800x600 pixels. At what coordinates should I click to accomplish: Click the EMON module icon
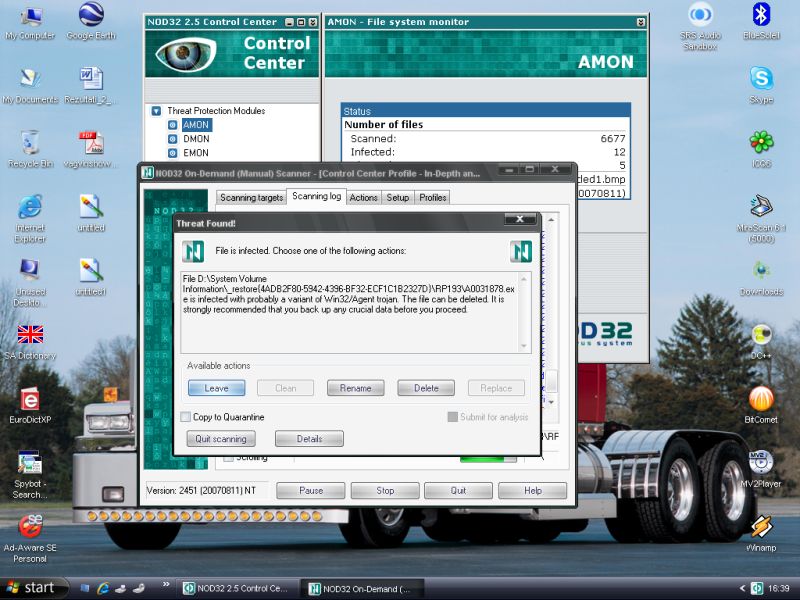[x=173, y=153]
